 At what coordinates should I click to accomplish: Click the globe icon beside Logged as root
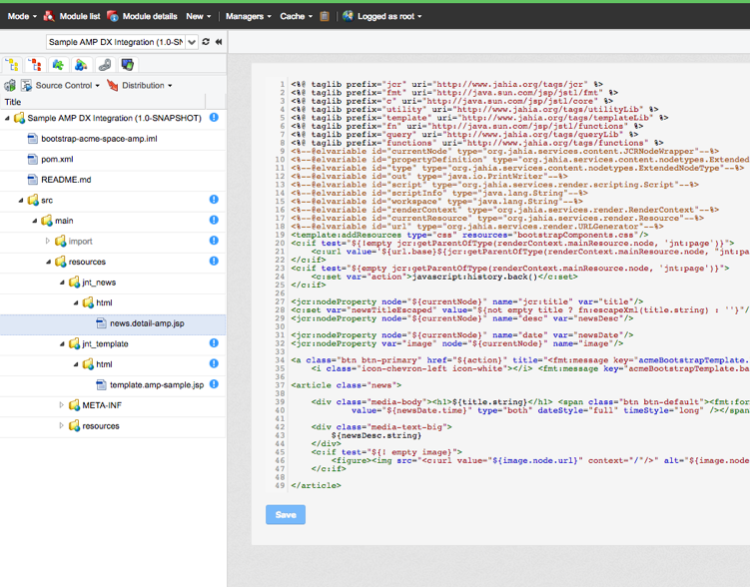[348, 16]
